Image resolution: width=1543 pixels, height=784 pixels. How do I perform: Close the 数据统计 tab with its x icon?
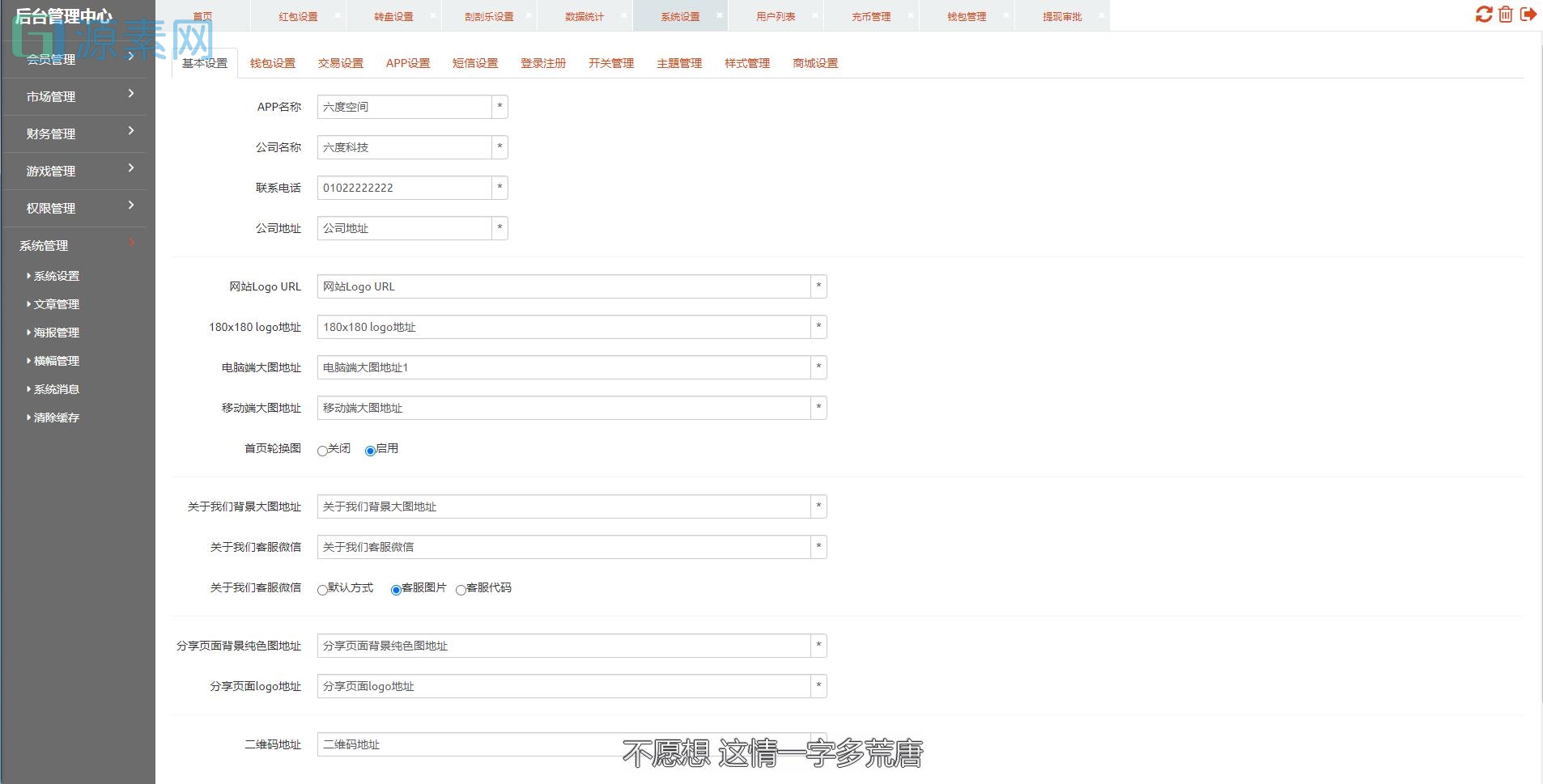pyautogui.click(x=624, y=15)
